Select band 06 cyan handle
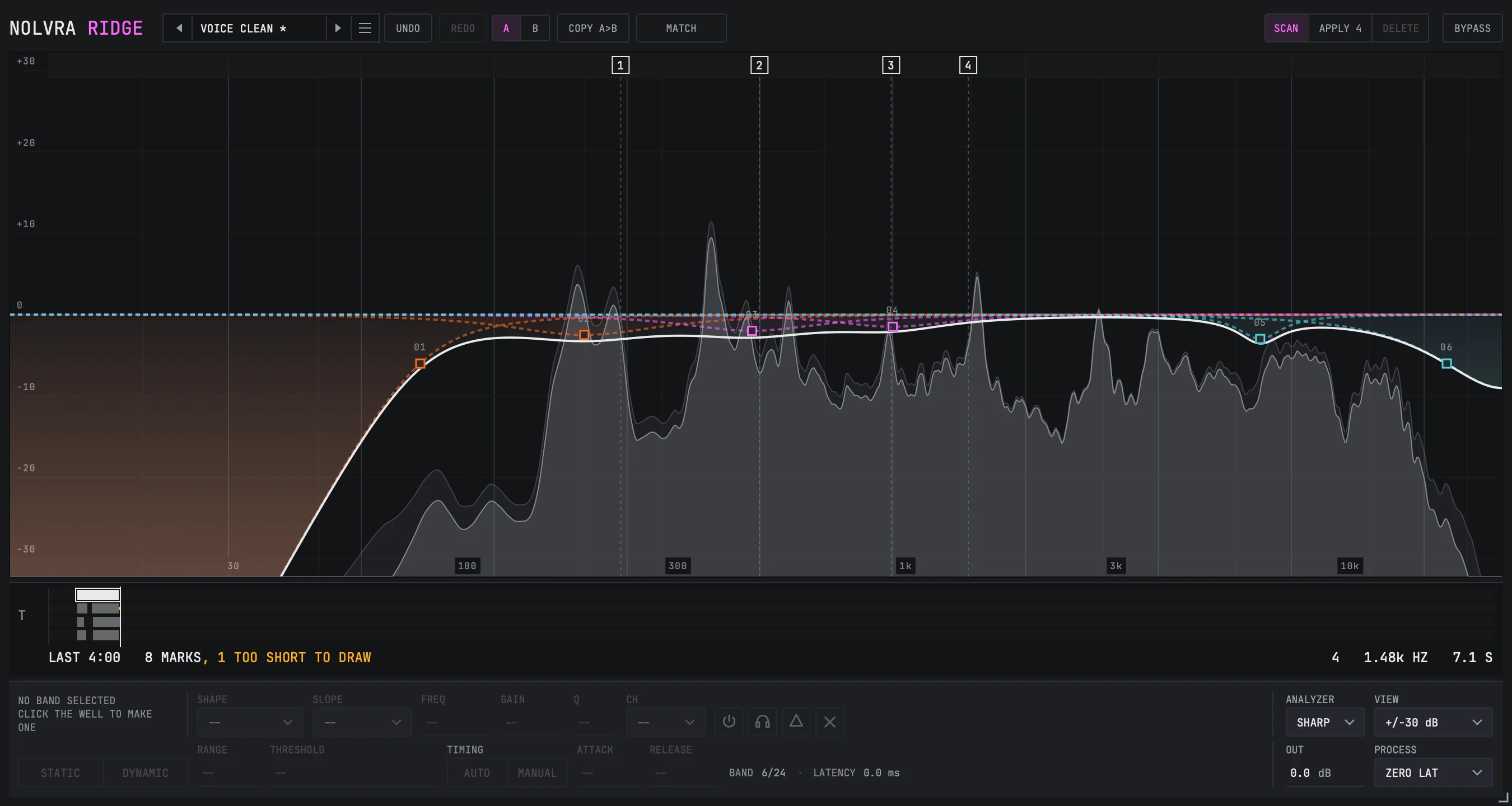 coord(1446,364)
